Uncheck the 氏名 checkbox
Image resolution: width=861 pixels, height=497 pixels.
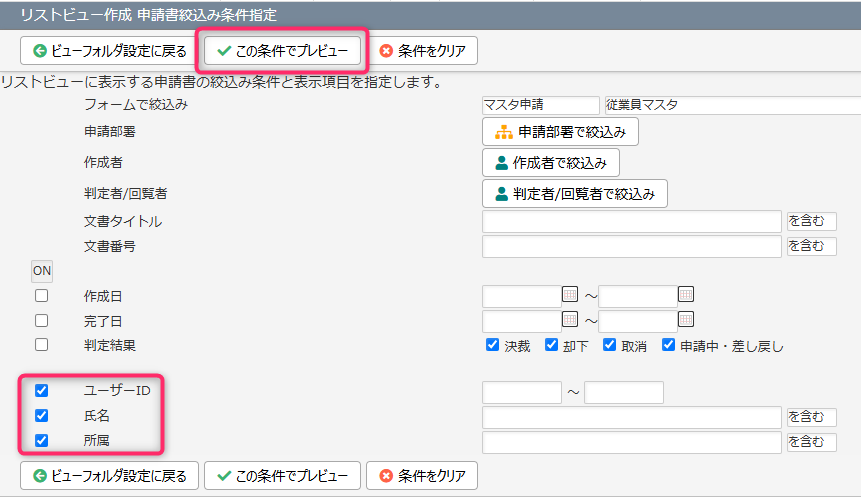pos(41,415)
